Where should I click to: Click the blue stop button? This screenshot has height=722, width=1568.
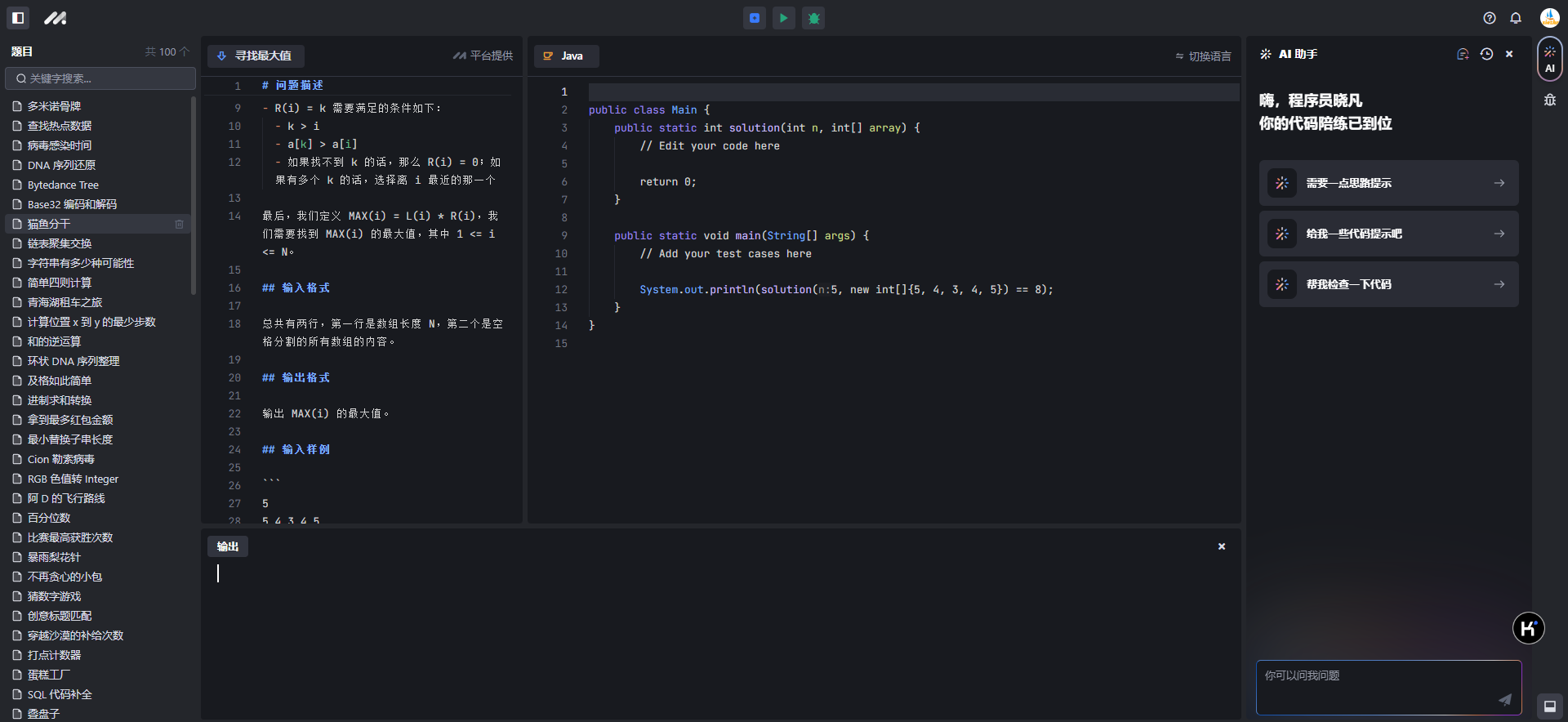pos(755,18)
